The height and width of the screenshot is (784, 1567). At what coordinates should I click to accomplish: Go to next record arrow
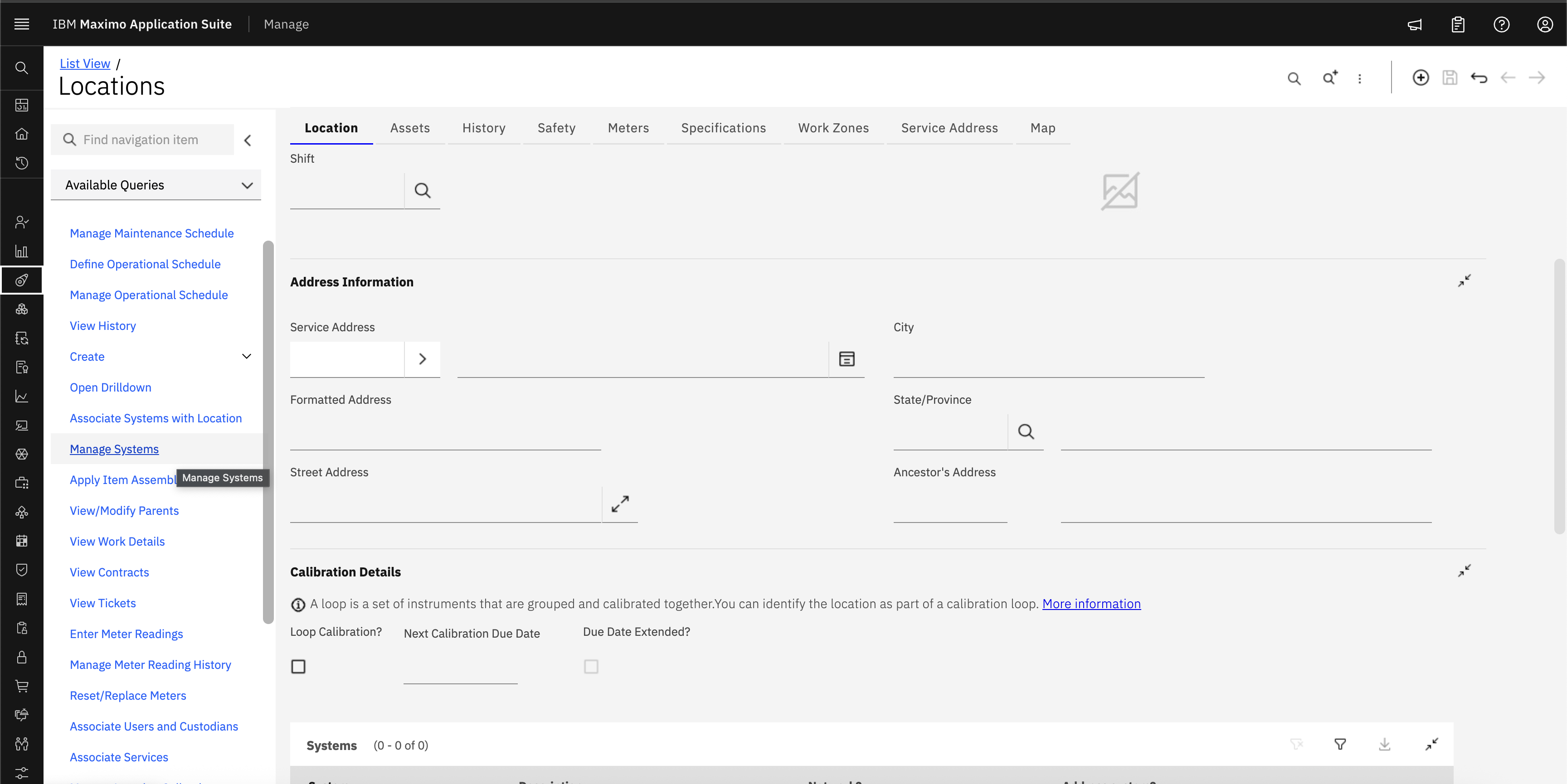point(1537,78)
